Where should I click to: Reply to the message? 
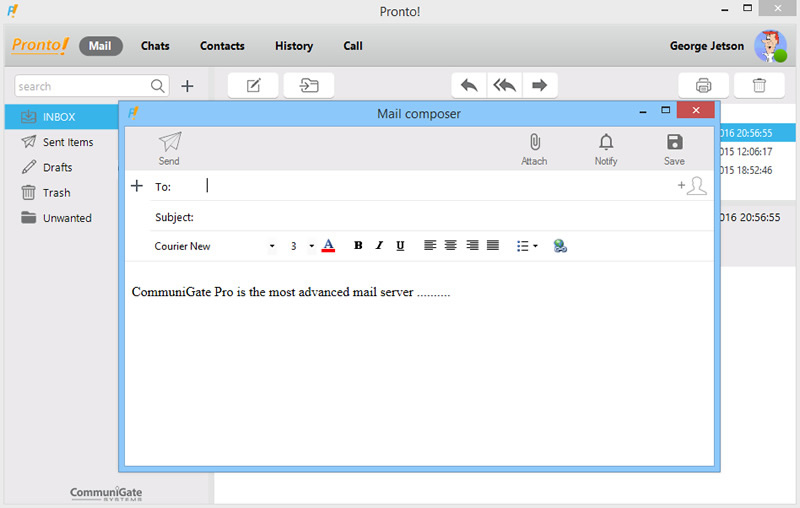coord(469,85)
